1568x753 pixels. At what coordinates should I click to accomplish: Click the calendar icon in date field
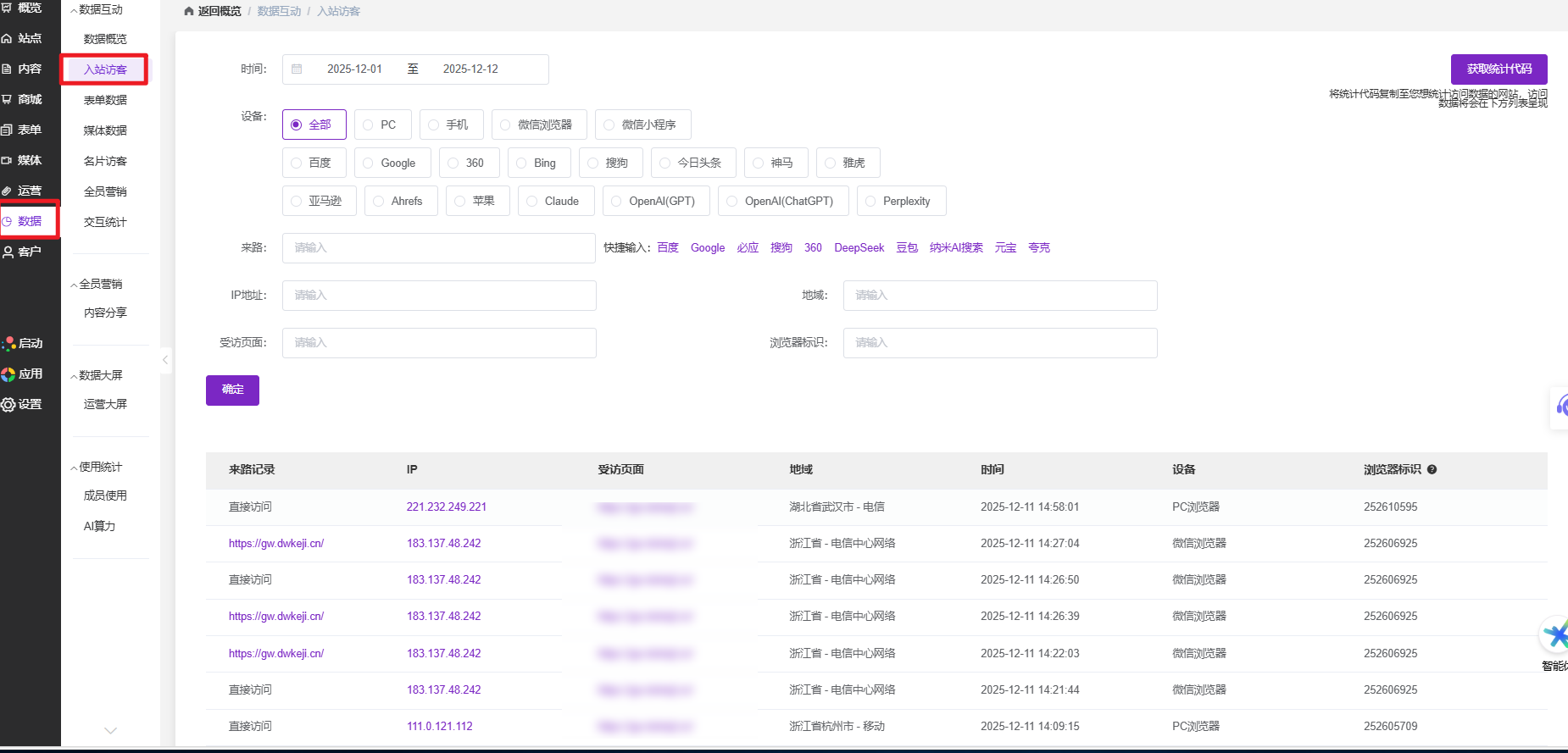[x=297, y=69]
